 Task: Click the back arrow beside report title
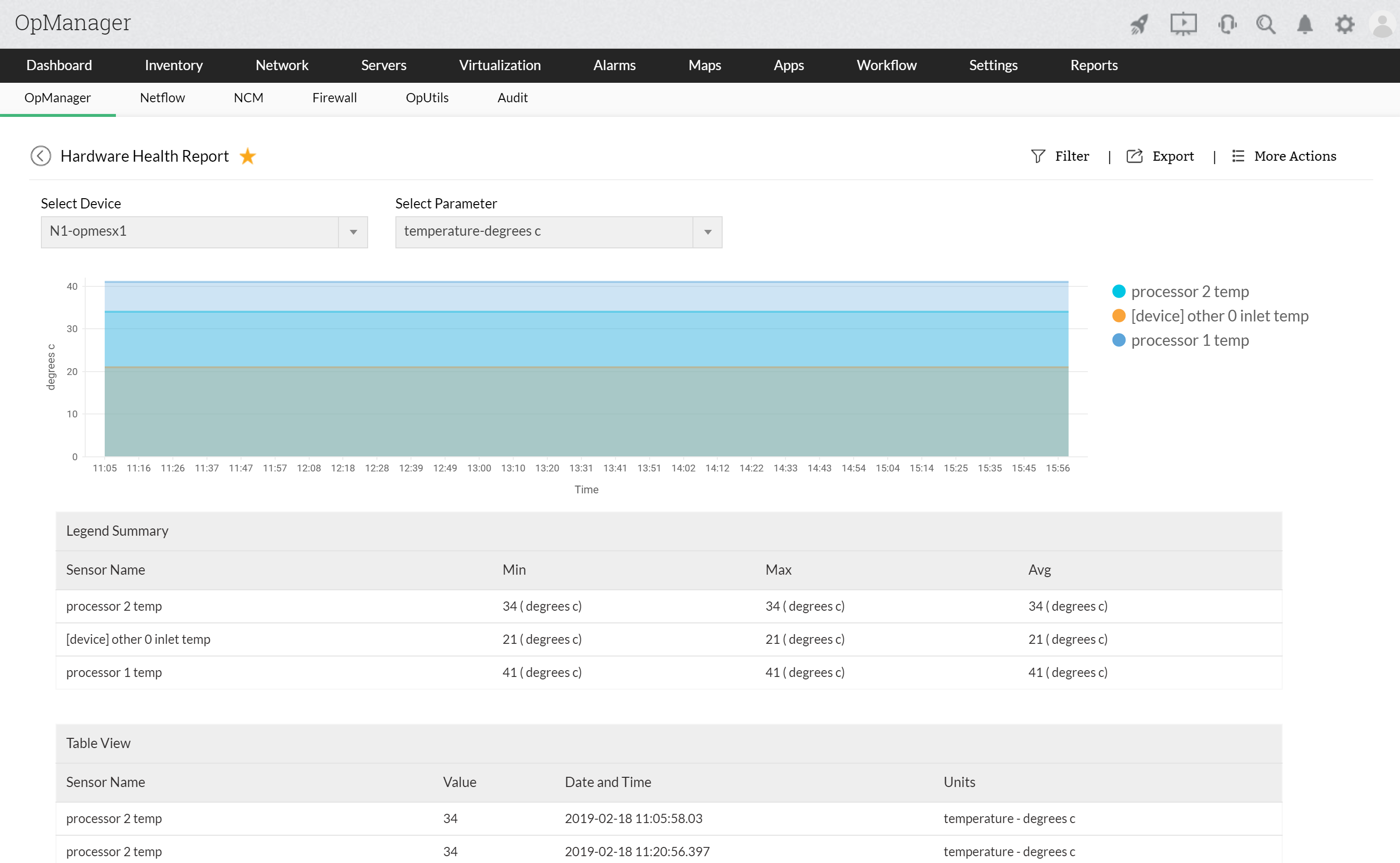(40, 156)
